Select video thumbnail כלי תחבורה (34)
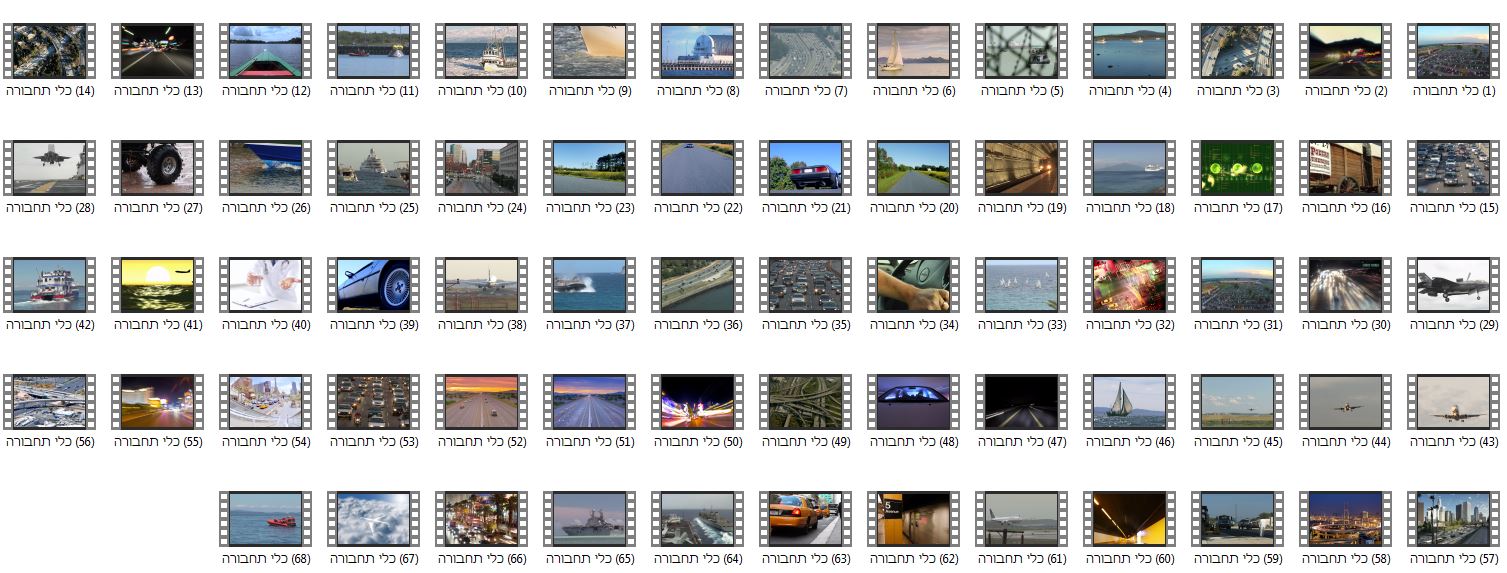Viewport: 1507px width, 573px height. coord(913,285)
